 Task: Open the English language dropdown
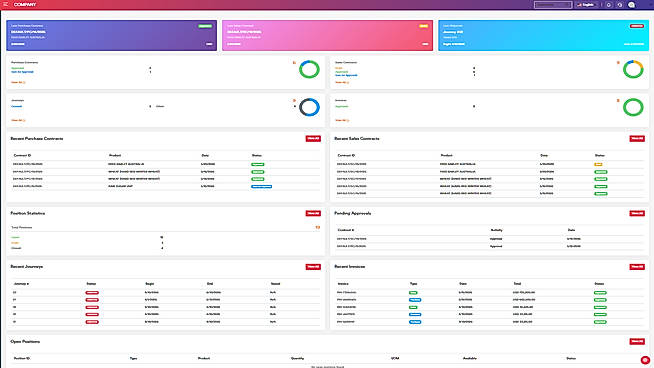[586, 5]
